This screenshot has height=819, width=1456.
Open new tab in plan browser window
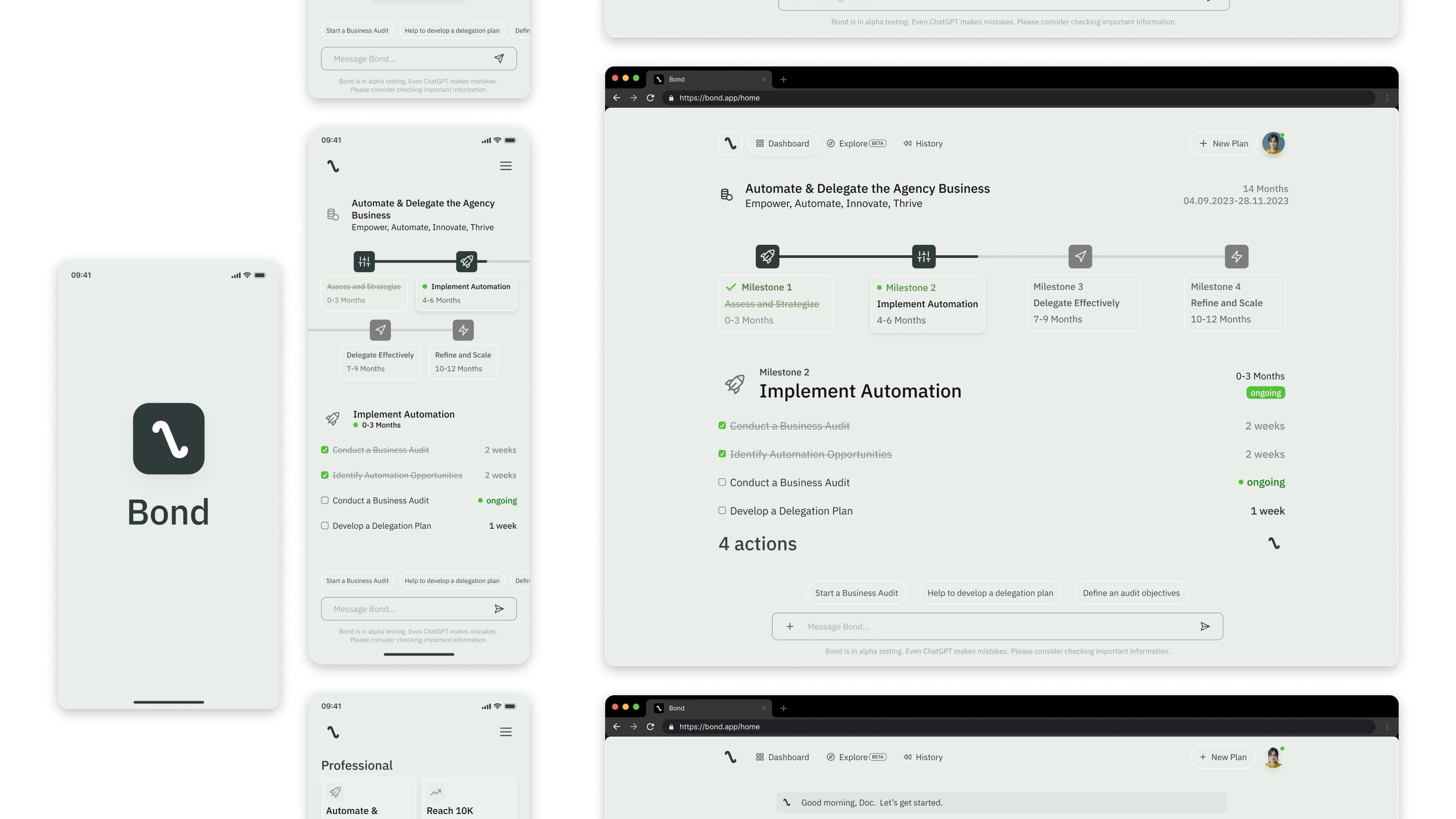[x=784, y=79]
